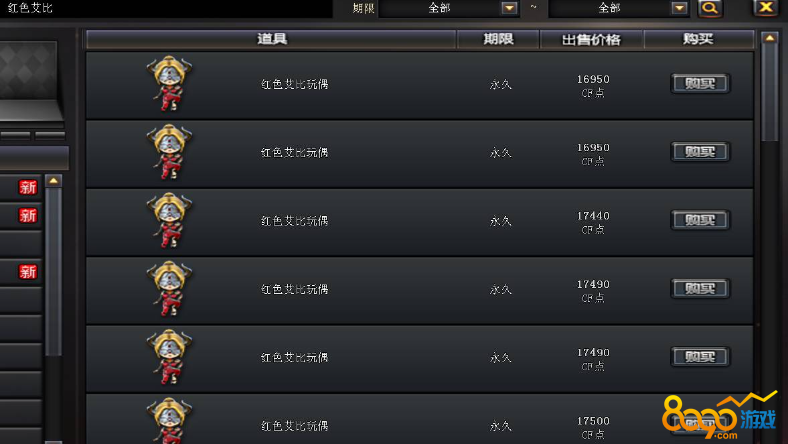The image size is (788, 444).
Task: Click the 期限 column header
Action: pos(498,39)
